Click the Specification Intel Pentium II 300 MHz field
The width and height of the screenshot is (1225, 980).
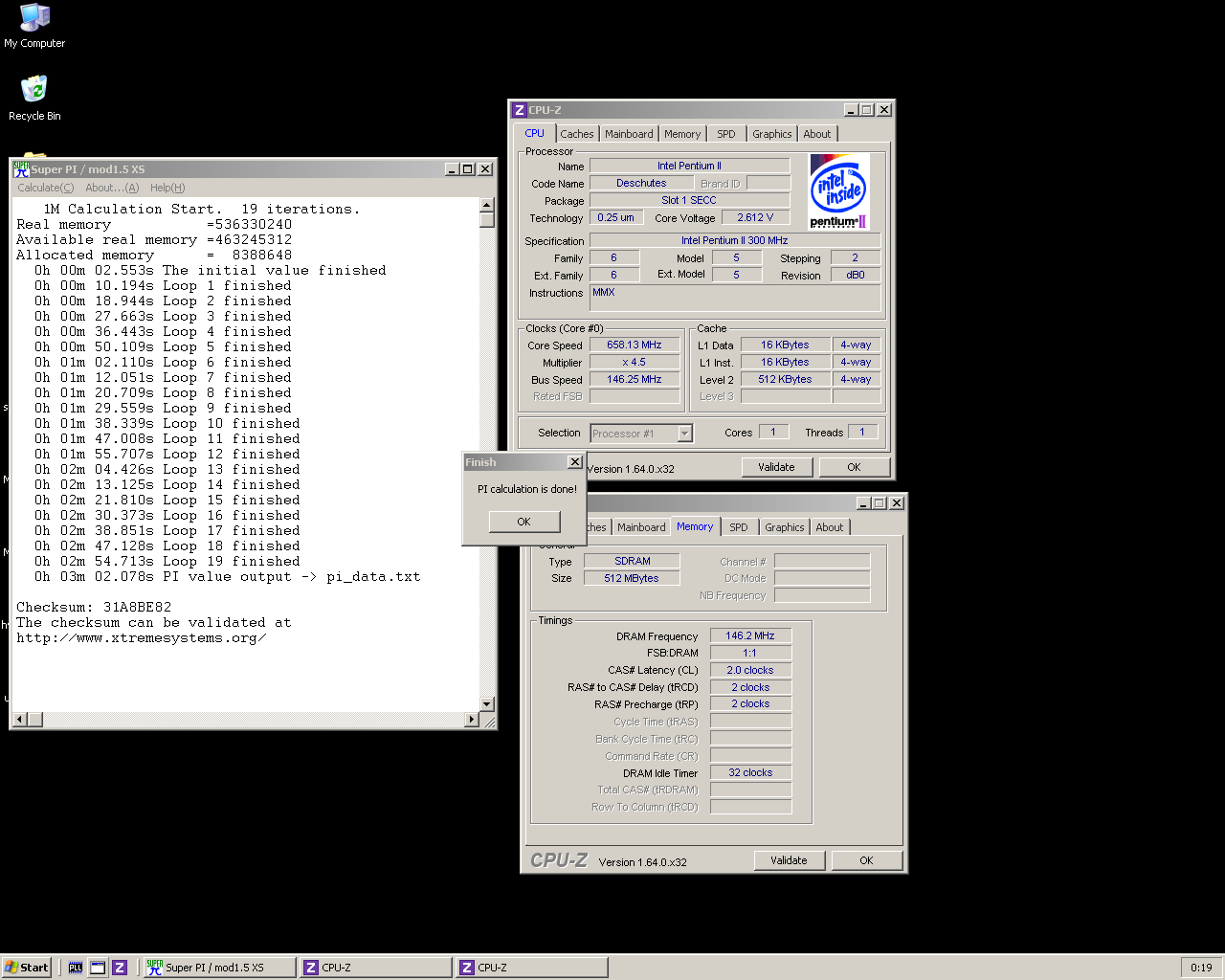(735, 240)
